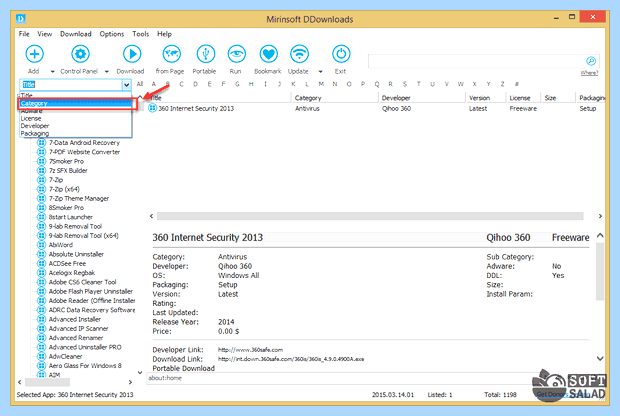
Task: Click the Portable USB icon
Action: click(206, 54)
